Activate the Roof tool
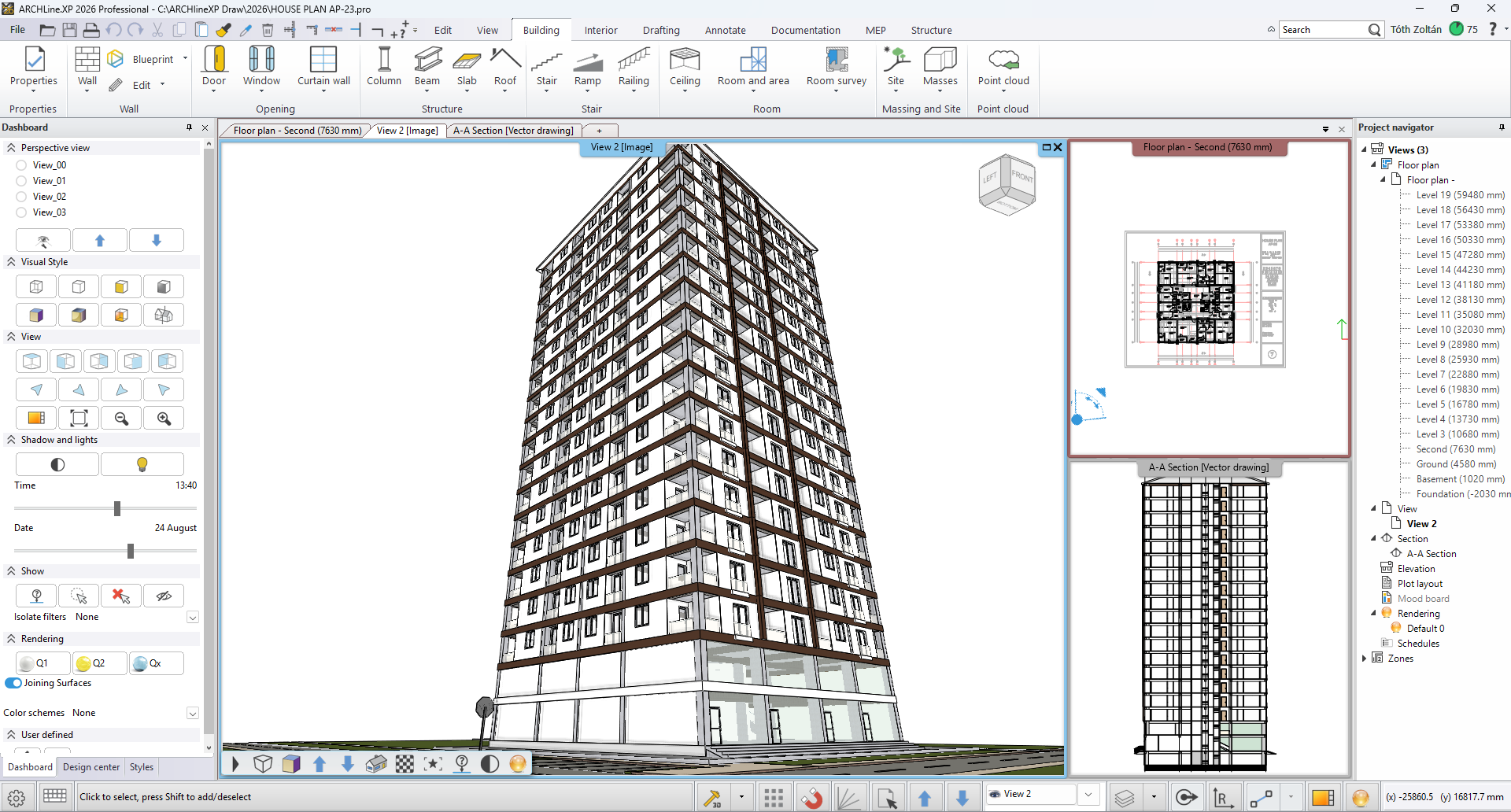1511x812 pixels. coord(505,61)
